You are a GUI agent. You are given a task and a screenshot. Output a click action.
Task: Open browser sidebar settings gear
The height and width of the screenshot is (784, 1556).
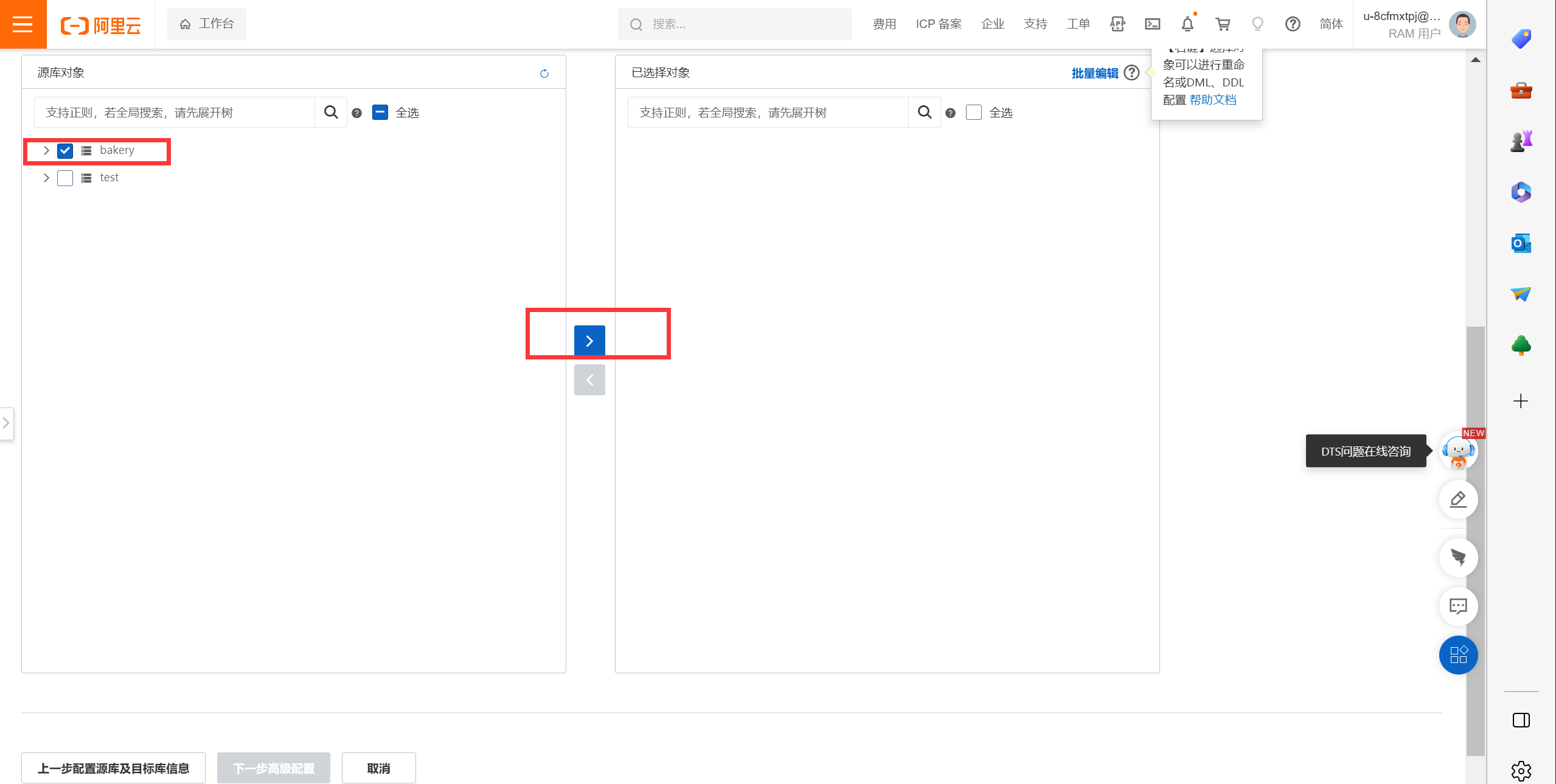(1521, 771)
